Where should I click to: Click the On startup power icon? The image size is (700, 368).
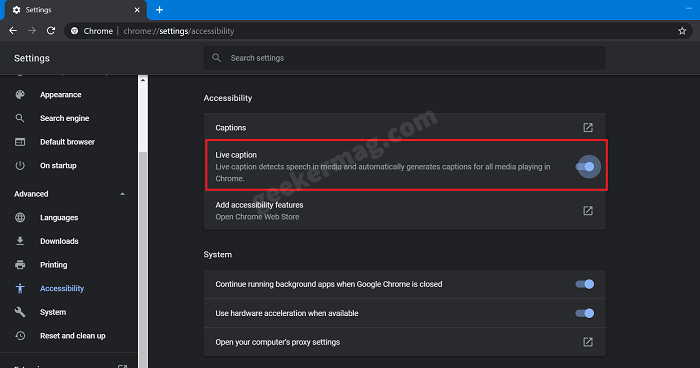point(20,166)
